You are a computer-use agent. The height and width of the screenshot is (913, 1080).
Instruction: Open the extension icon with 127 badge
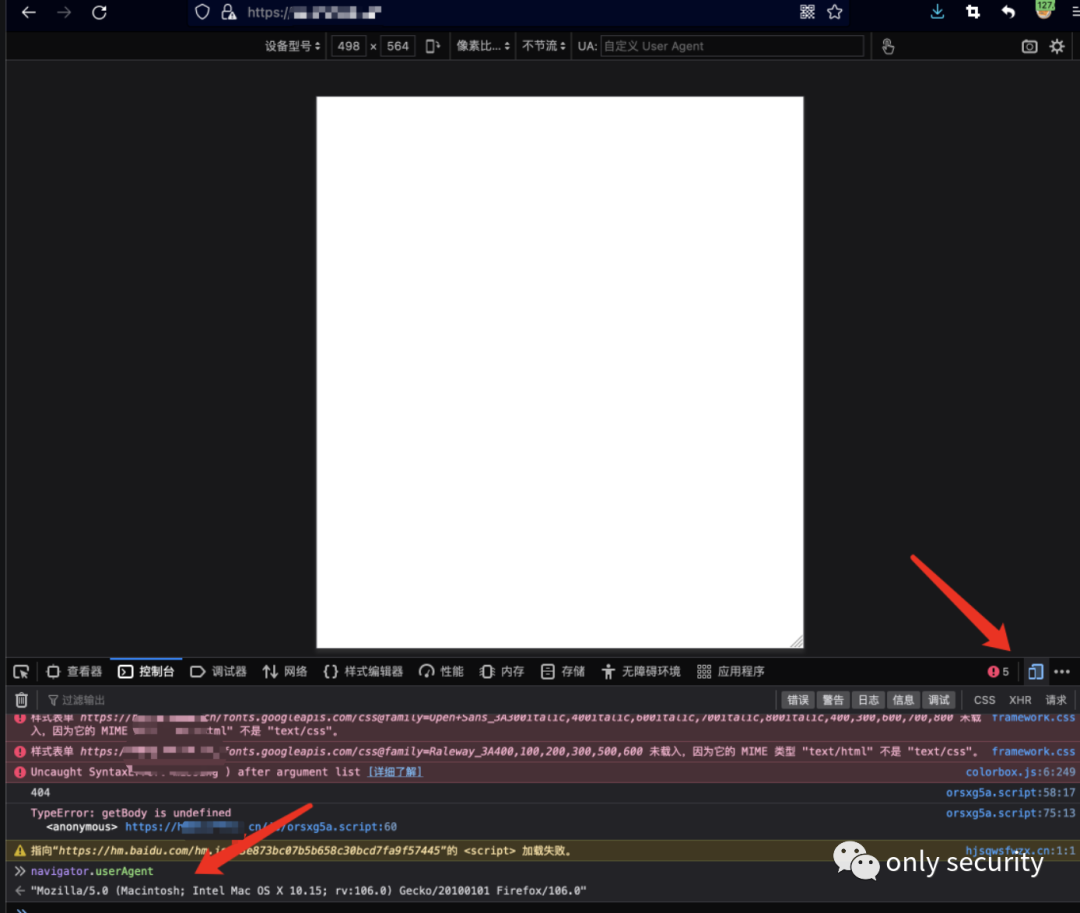(x=1044, y=10)
